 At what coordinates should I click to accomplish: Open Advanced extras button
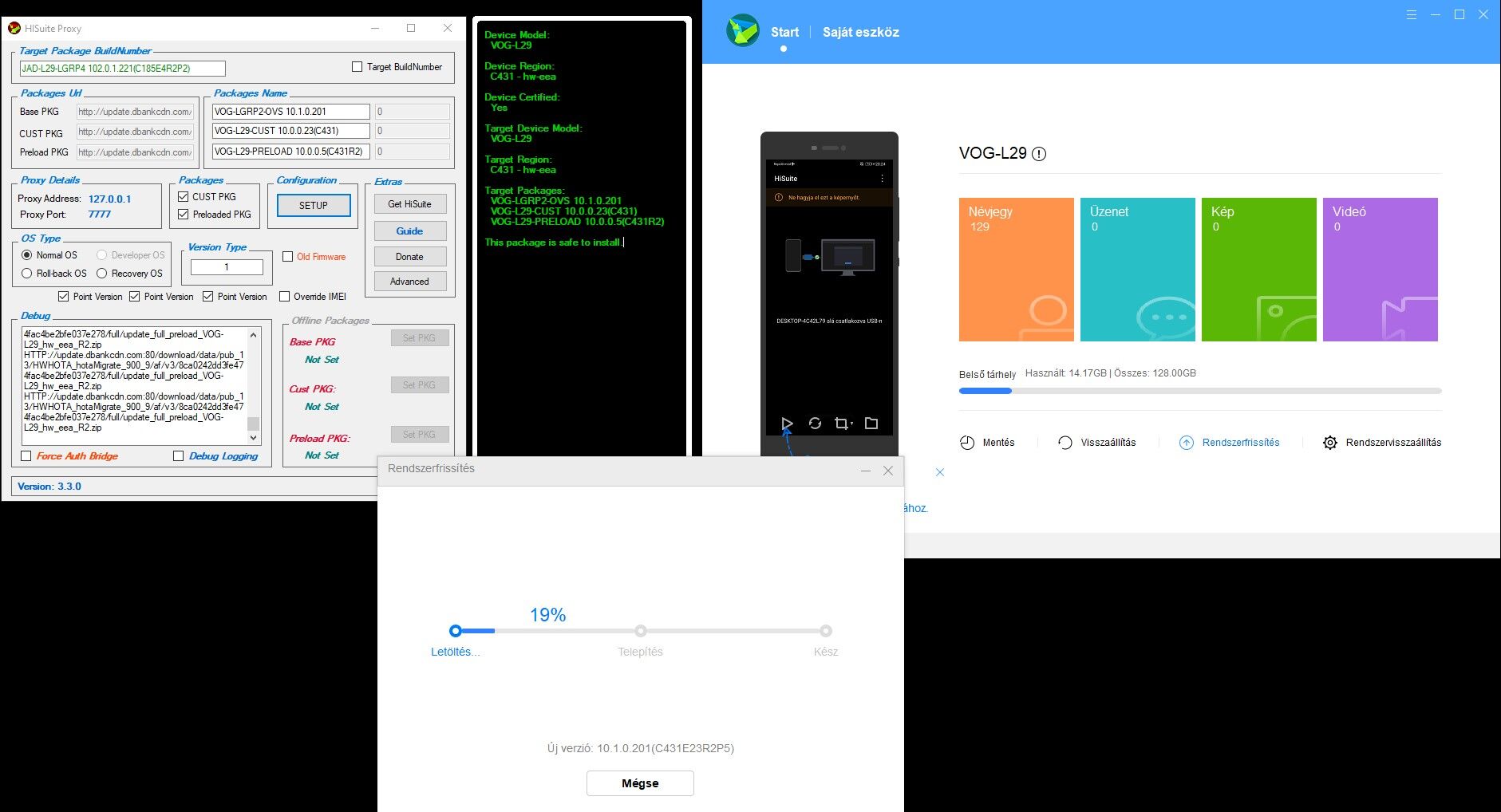point(409,282)
